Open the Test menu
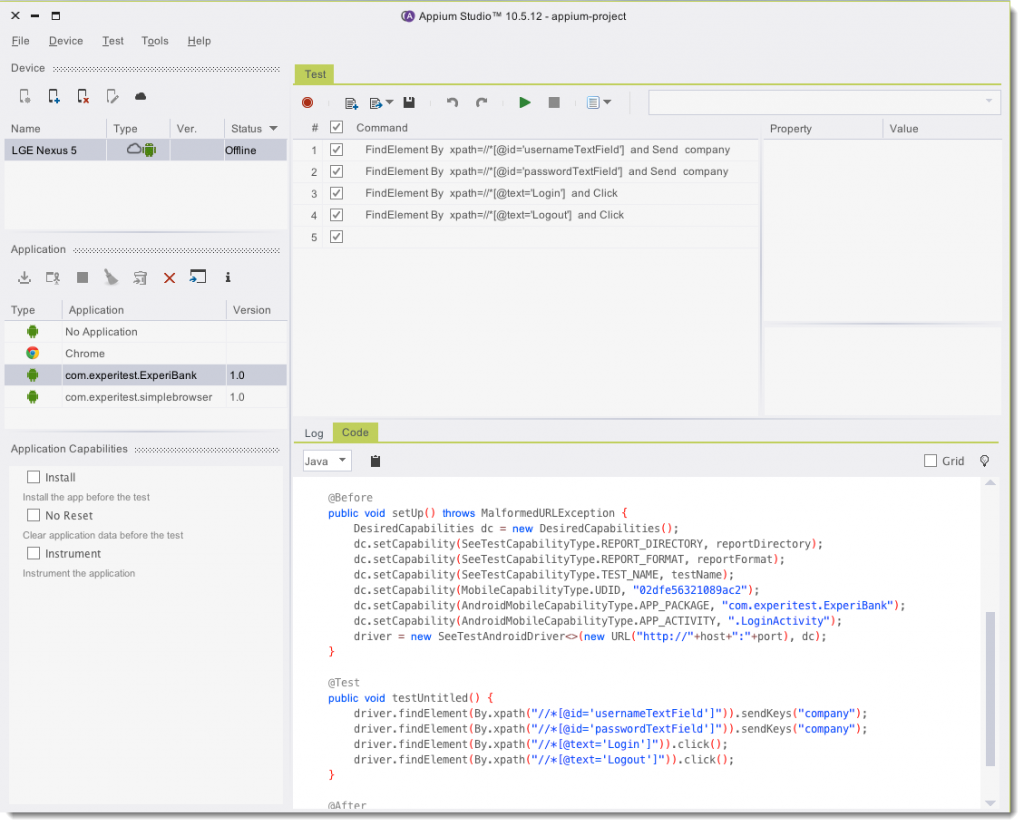The width and height of the screenshot is (1024, 826). [x=112, y=41]
